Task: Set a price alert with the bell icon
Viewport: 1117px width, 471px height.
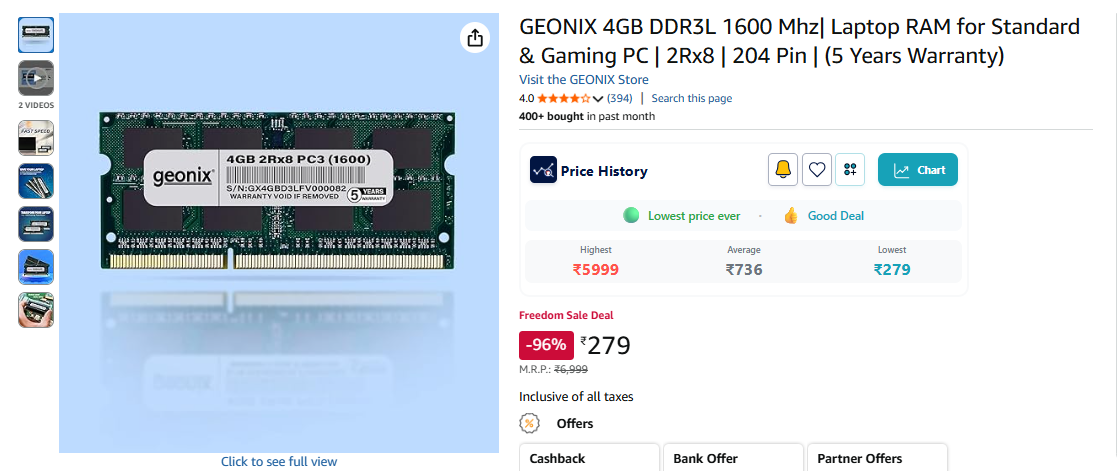Action: pyautogui.click(x=783, y=170)
